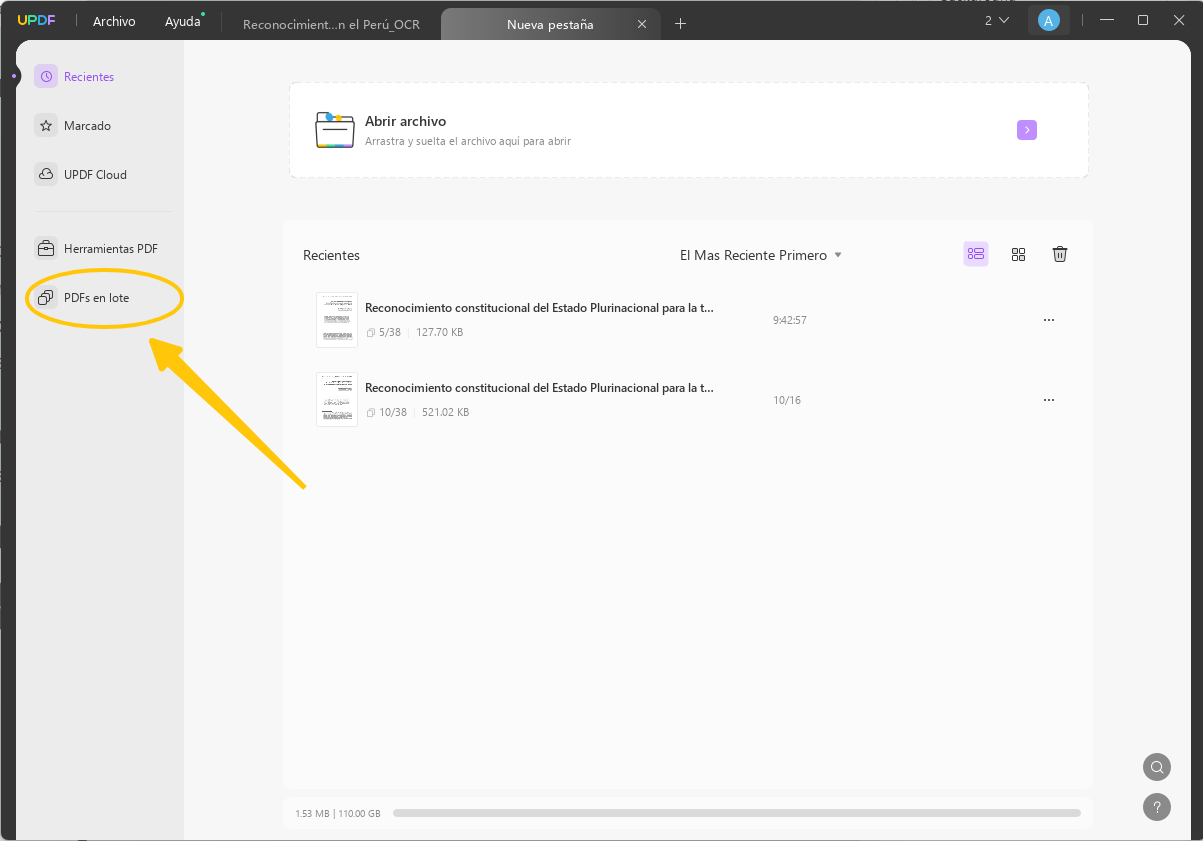Open UPDF Cloud icon in sidebar
1203x841 pixels.
tap(46, 174)
